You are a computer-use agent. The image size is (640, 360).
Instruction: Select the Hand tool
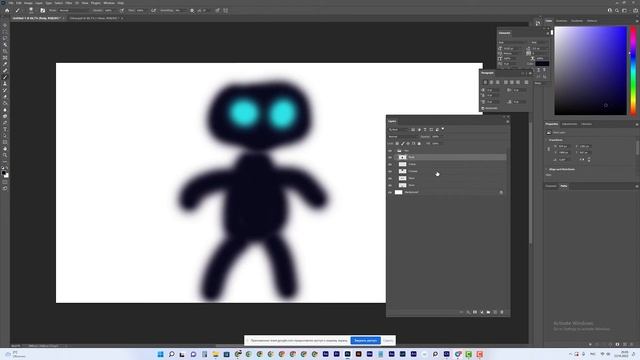tap(5, 149)
